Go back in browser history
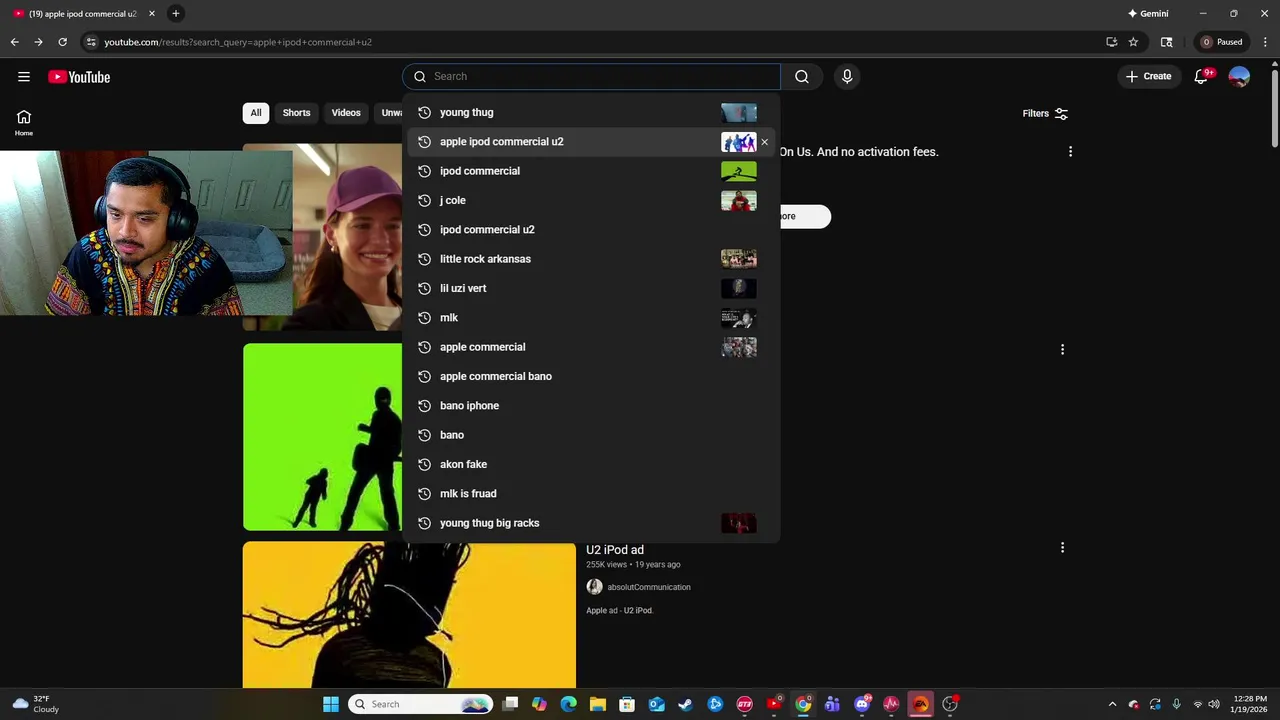The image size is (1280, 720). coord(14,42)
